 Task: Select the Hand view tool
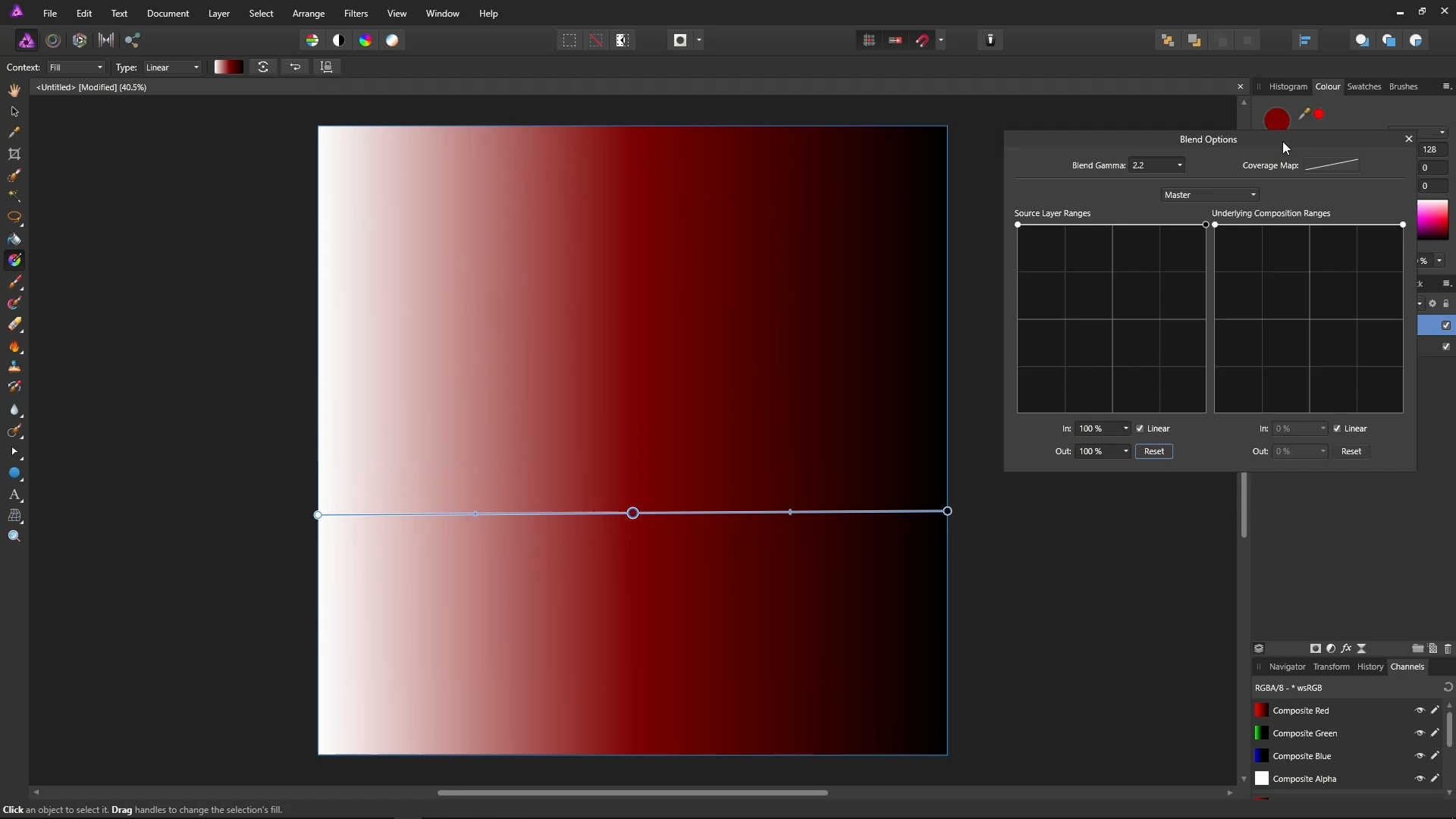point(14,90)
